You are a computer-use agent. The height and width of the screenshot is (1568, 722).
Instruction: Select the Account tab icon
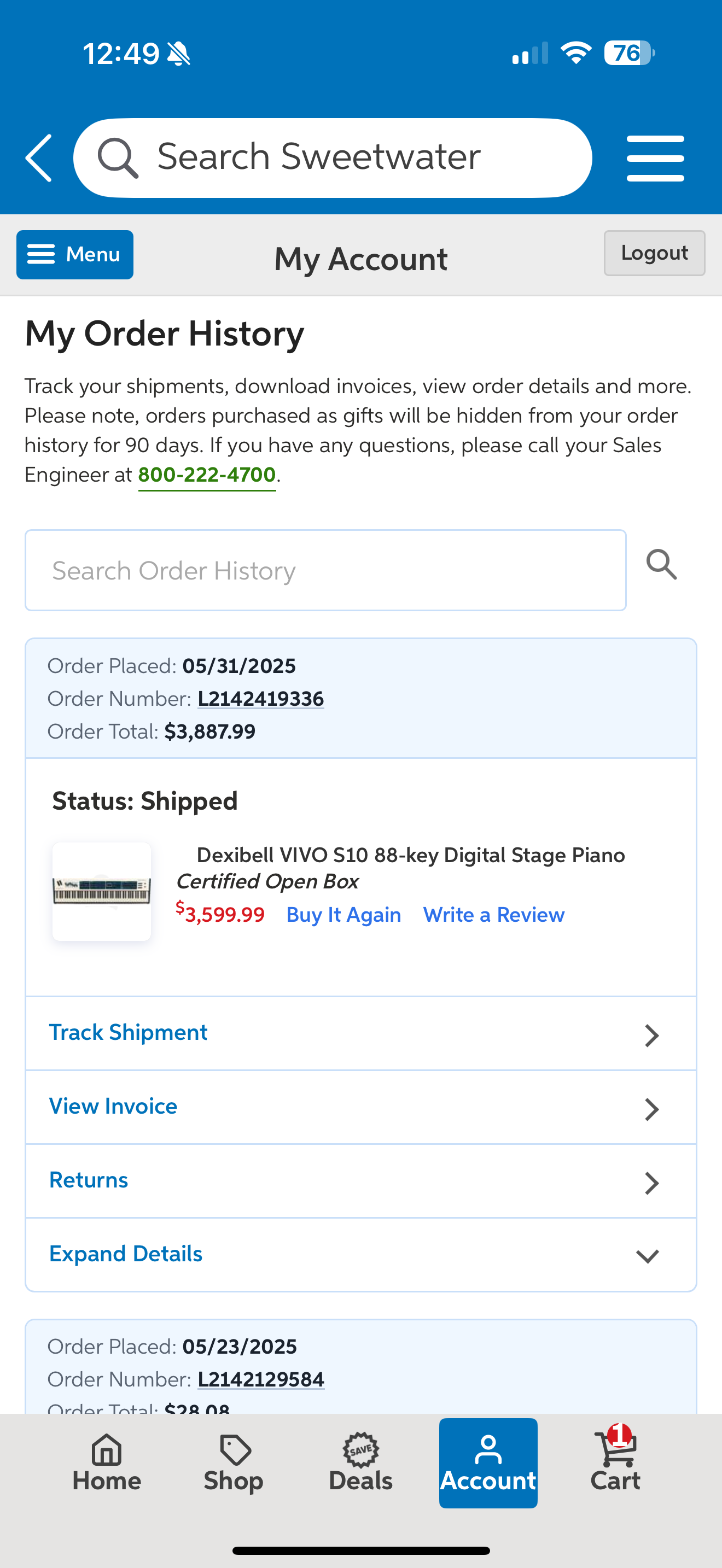click(488, 1450)
